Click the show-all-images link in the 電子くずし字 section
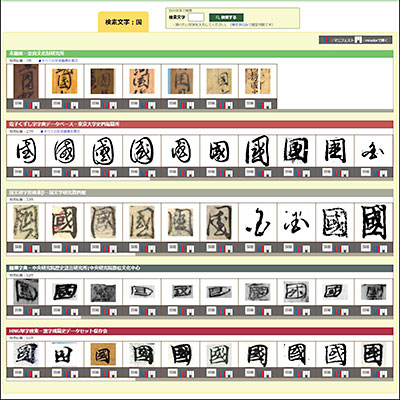Screen dimensions: 400x400 (x=60, y=132)
